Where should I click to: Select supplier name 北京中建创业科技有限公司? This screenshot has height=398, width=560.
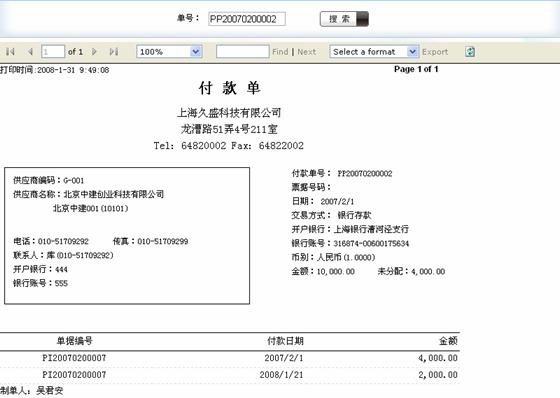click(114, 194)
